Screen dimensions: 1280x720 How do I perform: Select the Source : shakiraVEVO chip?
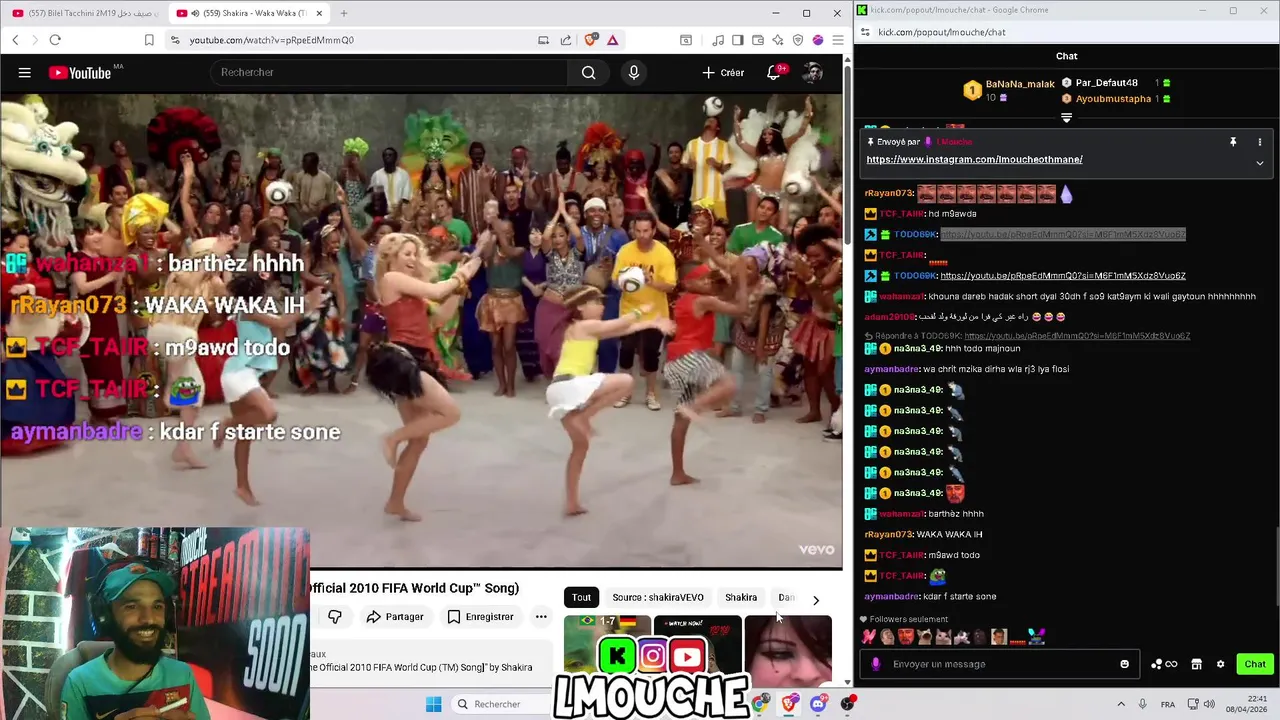(658, 597)
